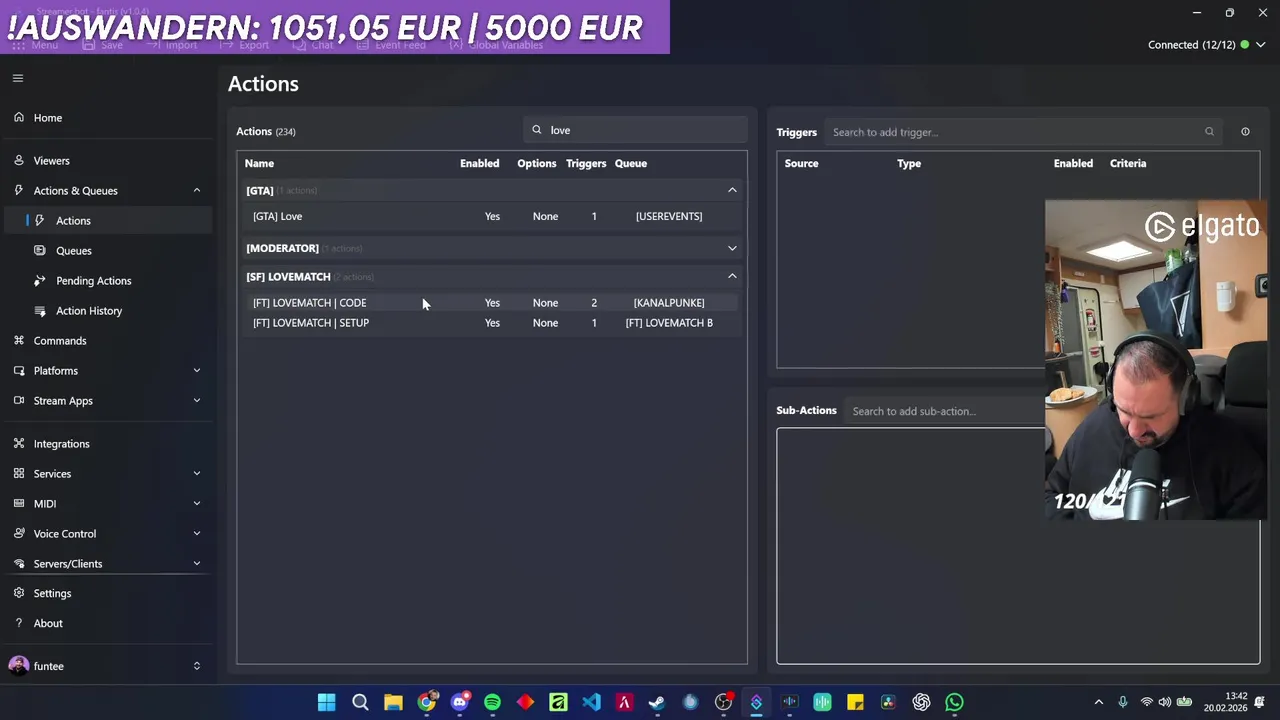This screenshot has width=1280, height=720.
Task: Expand the MIDI sidebar group
Action: click(196, 504)
